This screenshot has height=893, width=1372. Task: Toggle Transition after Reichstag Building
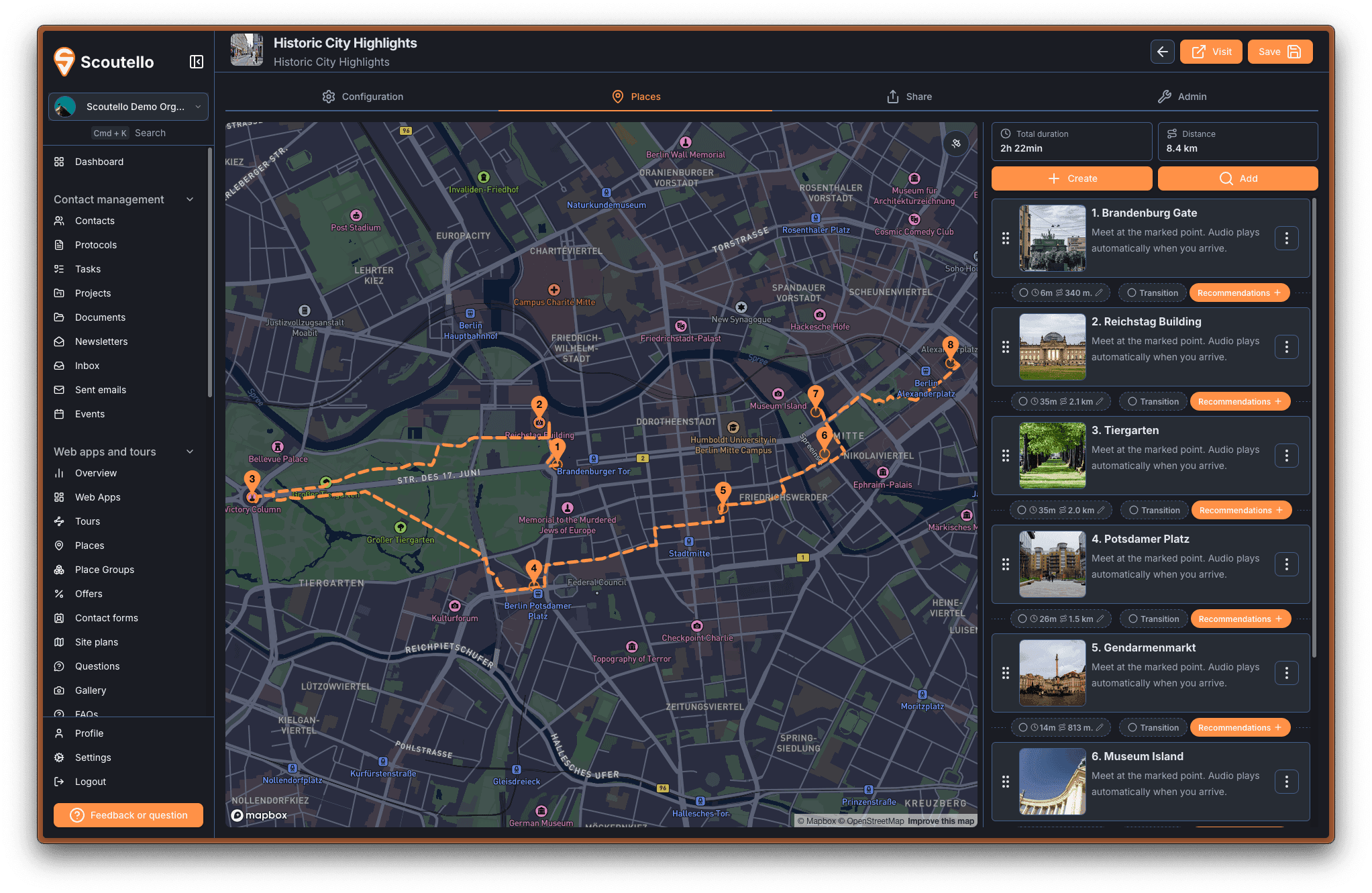click(1153, 402)
